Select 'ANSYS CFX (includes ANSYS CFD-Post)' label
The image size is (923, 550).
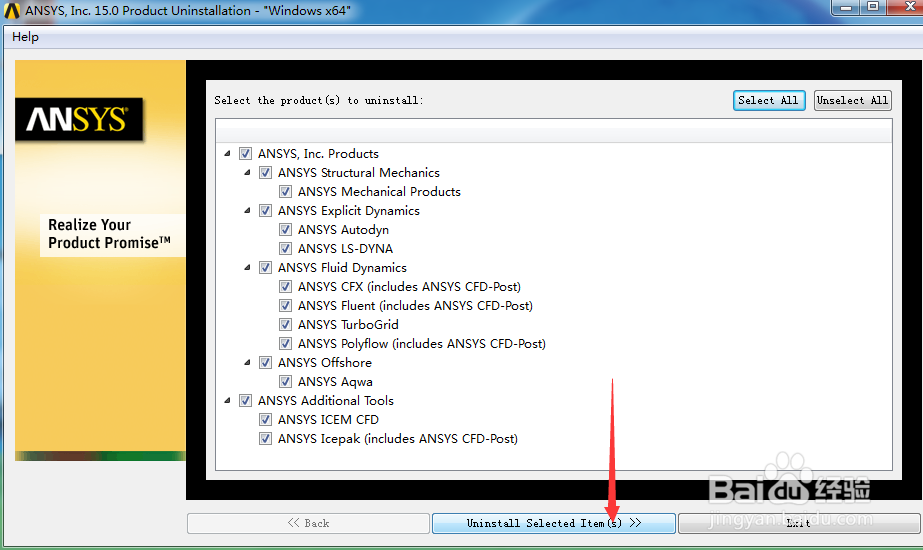tap(409, 287)
